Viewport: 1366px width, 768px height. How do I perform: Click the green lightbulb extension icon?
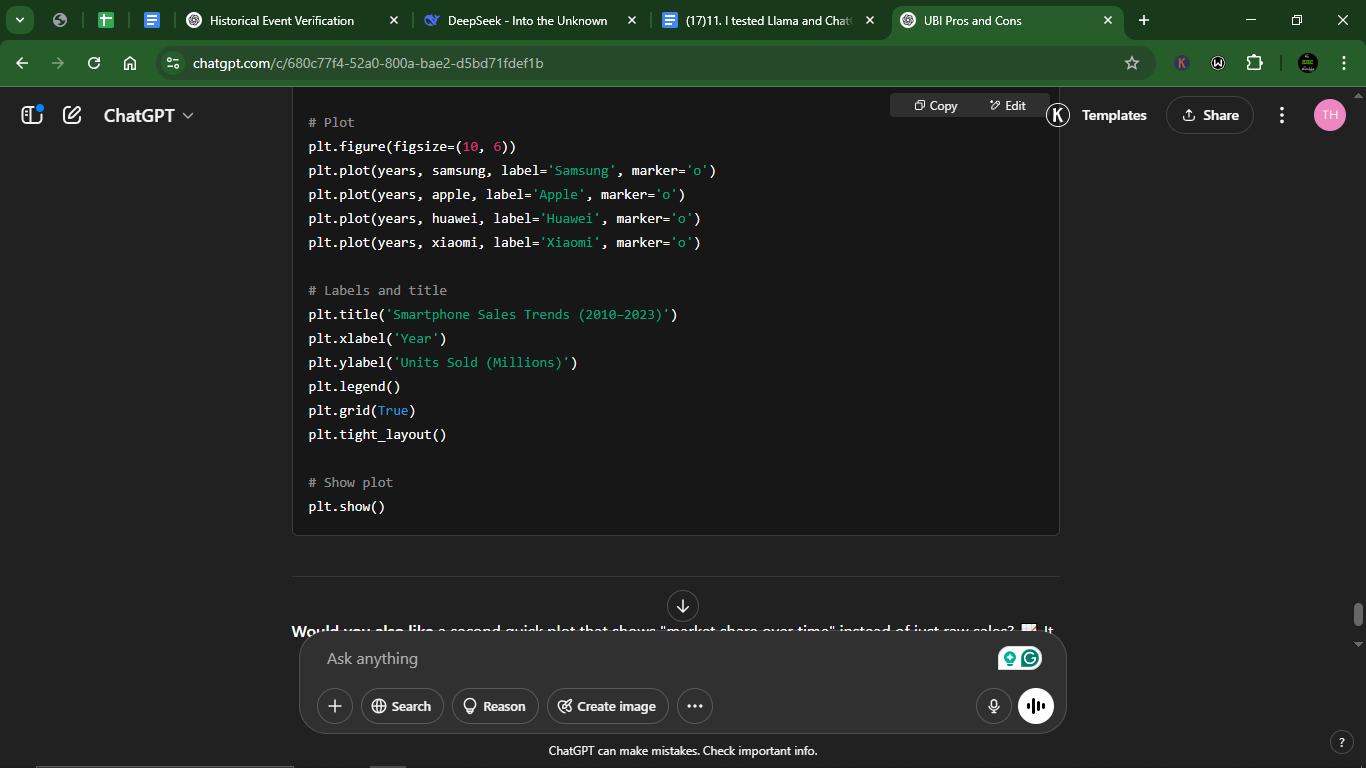point(1009,658)
